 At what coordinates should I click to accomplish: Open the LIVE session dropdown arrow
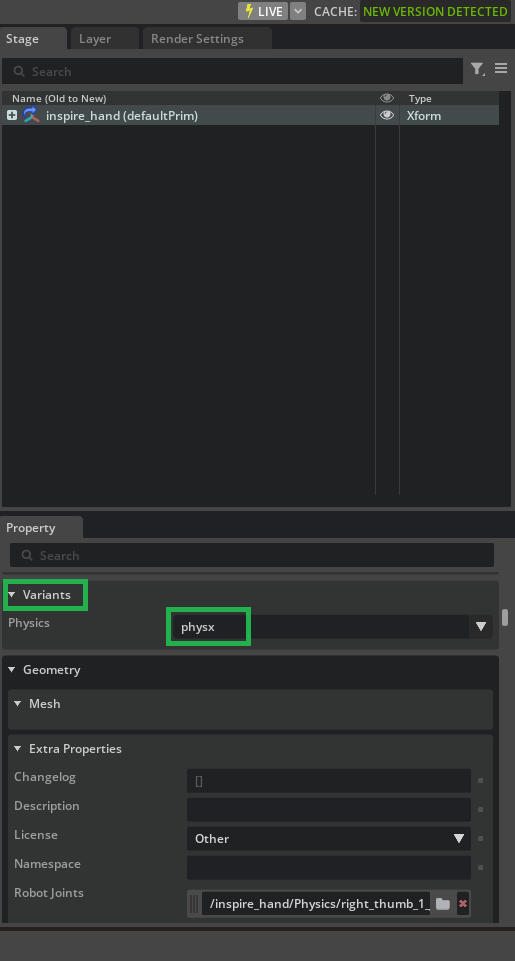(297, 11)
